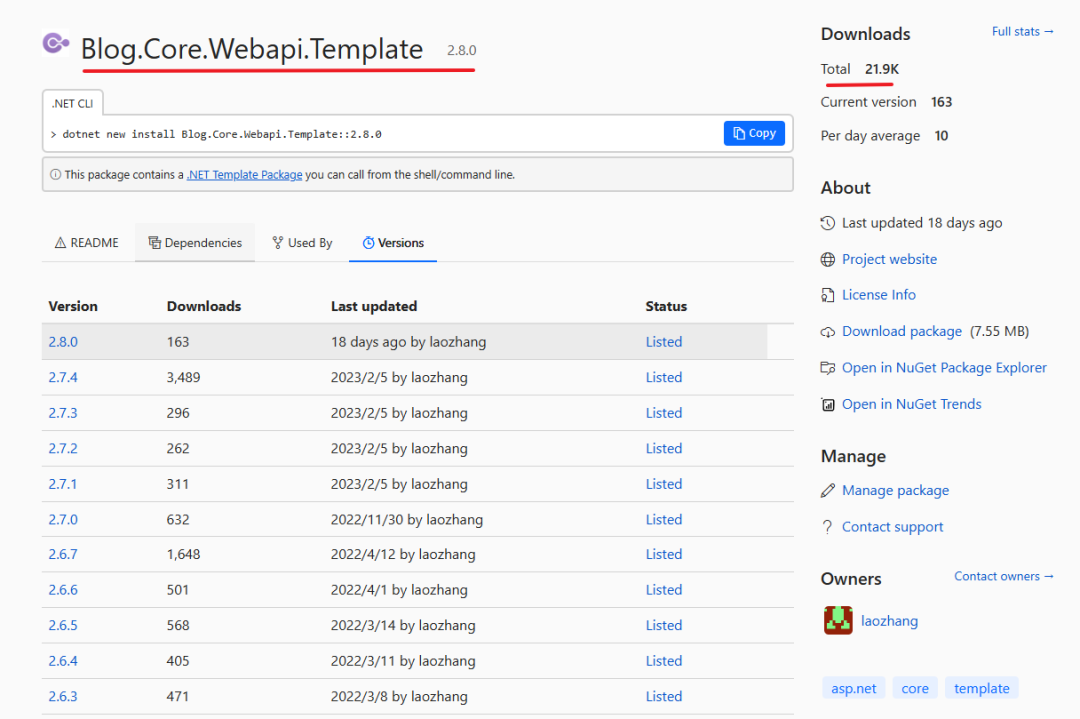
Task: Open version 2.6.7 link
Action: (x=63, y=554)
